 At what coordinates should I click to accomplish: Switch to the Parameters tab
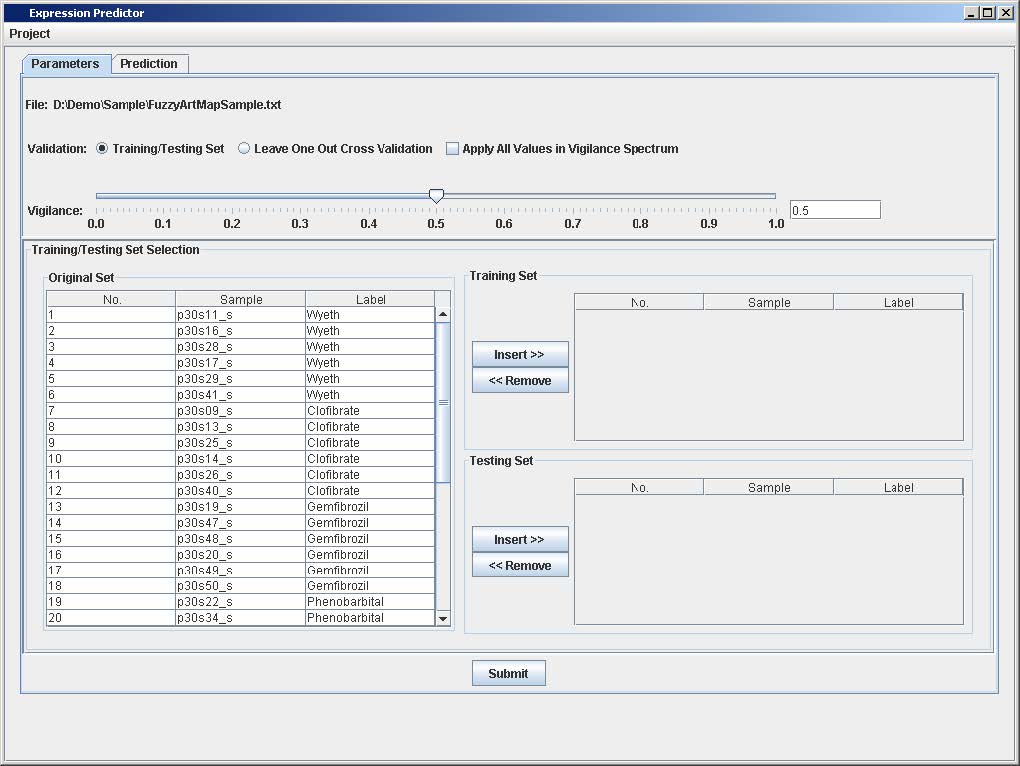pyautogui.click(x=66, y=64)
